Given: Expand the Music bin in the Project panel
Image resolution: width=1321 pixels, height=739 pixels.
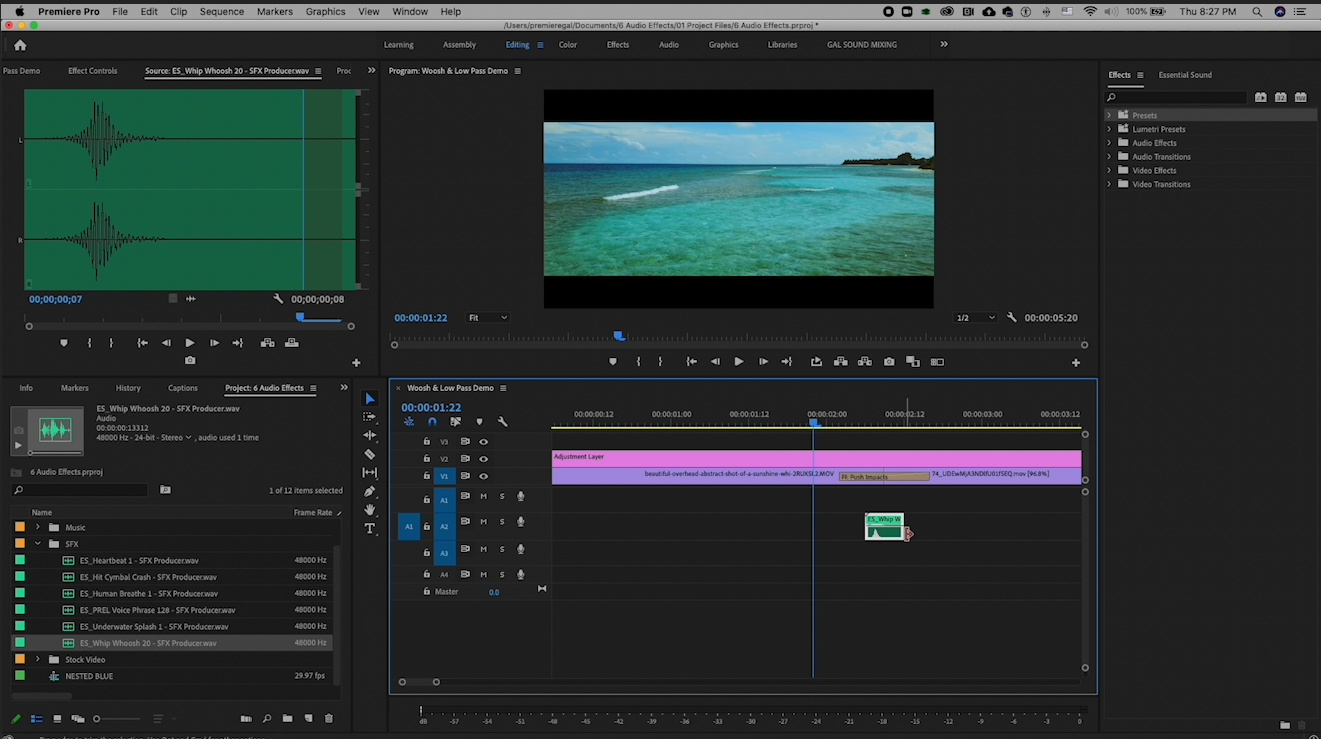Looking at the screenshot, I should click(38, 527).
